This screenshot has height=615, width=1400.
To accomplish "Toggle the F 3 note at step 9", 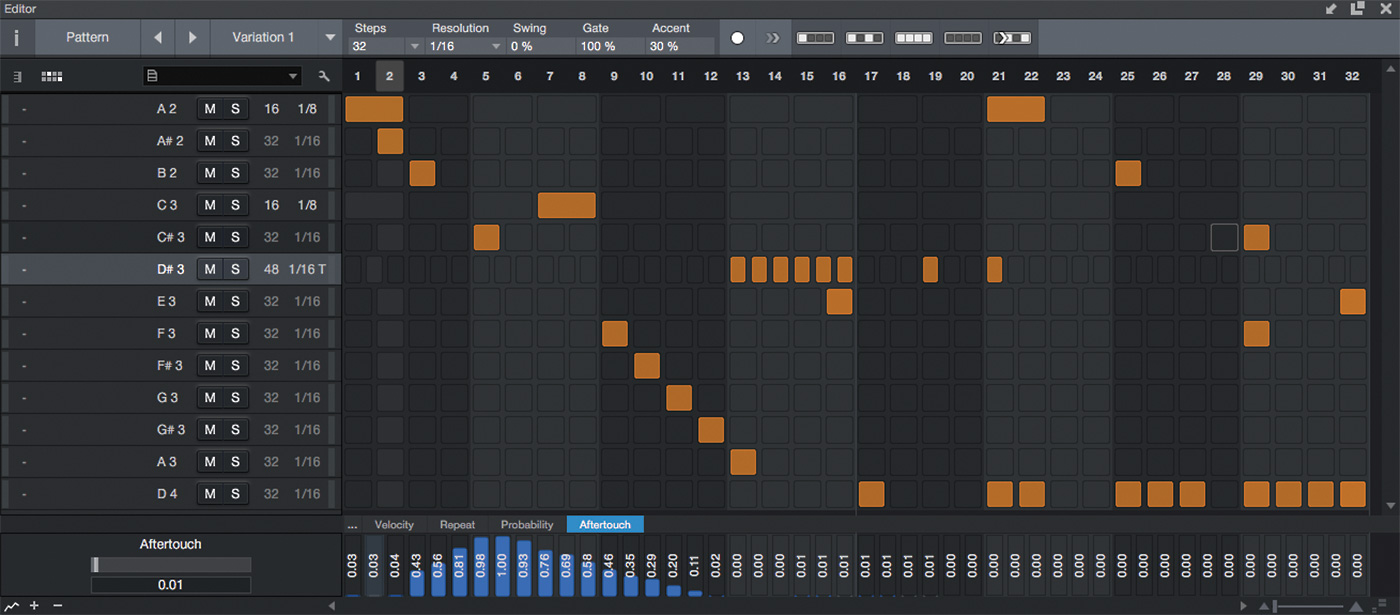I will pos(615,333).
